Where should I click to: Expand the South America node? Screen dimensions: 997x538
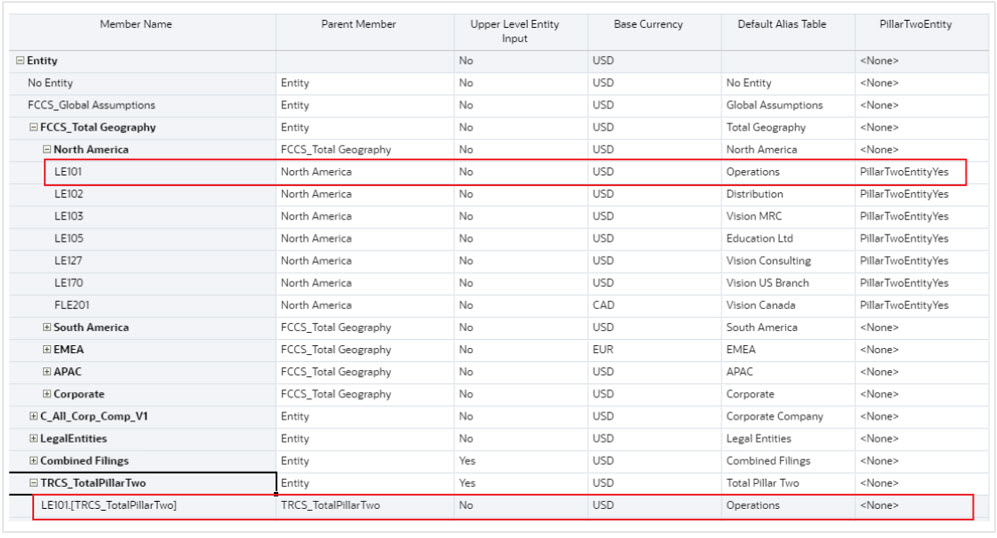[46, 328]
